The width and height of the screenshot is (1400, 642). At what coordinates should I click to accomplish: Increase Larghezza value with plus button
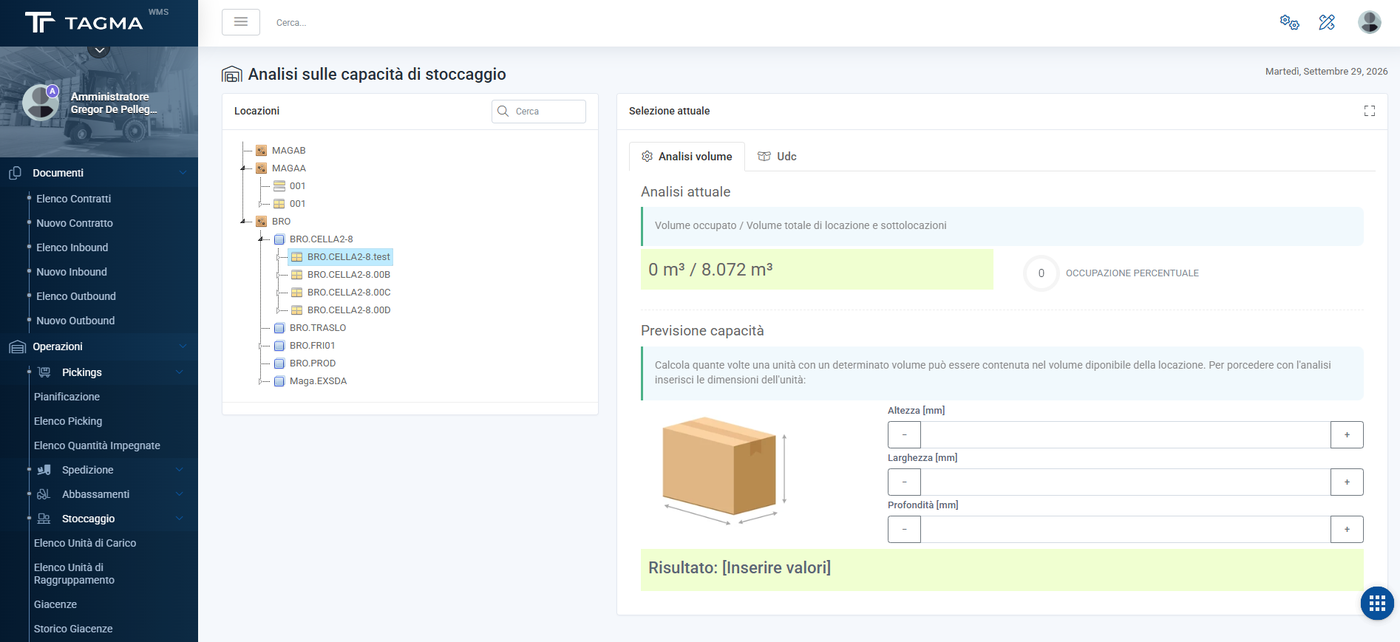(x=1347, y=482)
